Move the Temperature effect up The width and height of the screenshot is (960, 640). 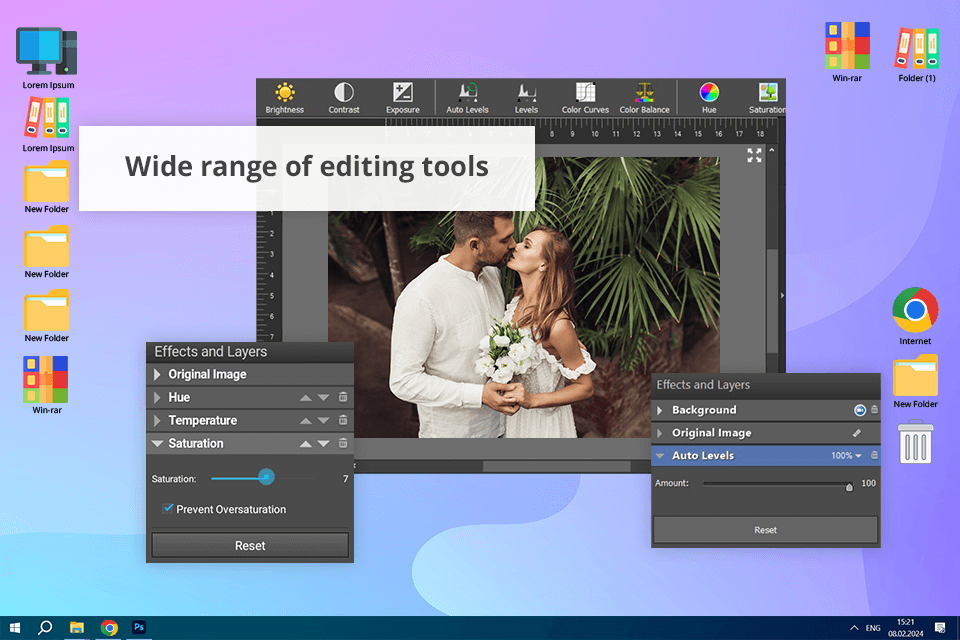[306, 421]
